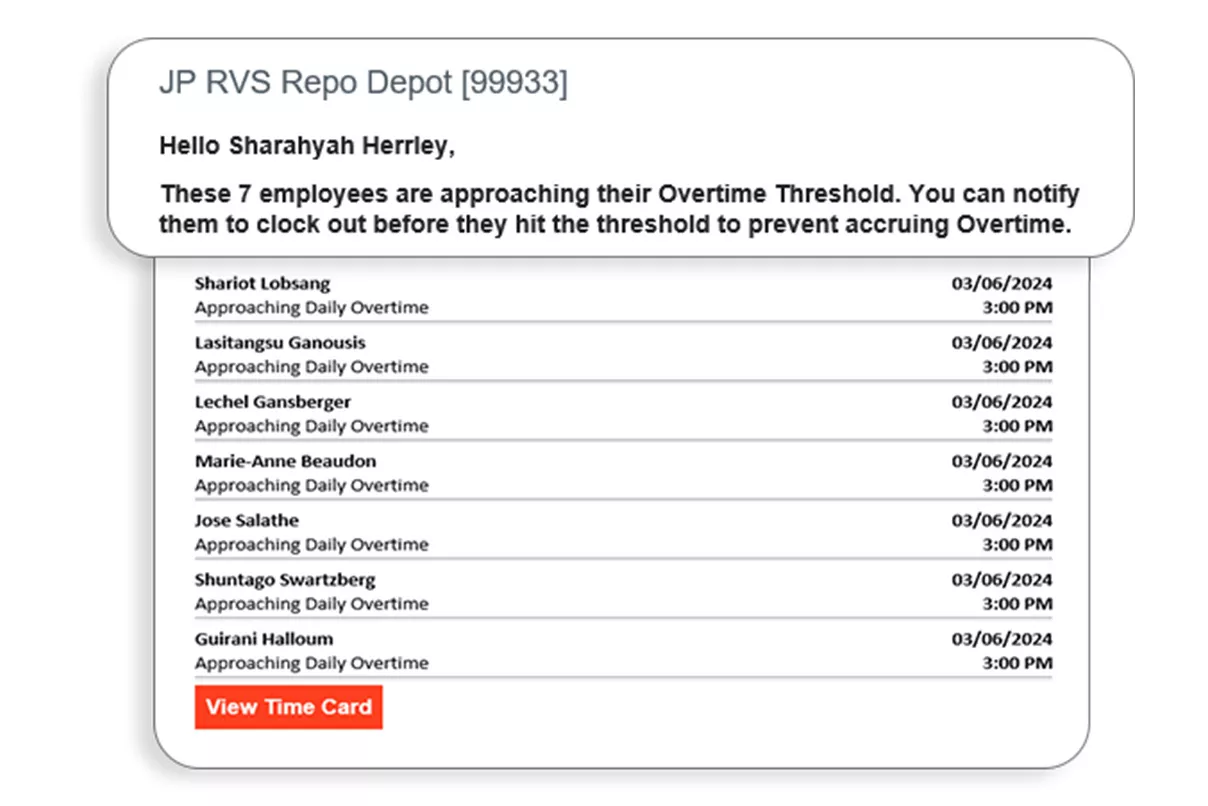Screen dimensions: 1208x806
Task: Click Lasitangsu Ganousis's 3:00 PM time
Action: coord(1017,367)
